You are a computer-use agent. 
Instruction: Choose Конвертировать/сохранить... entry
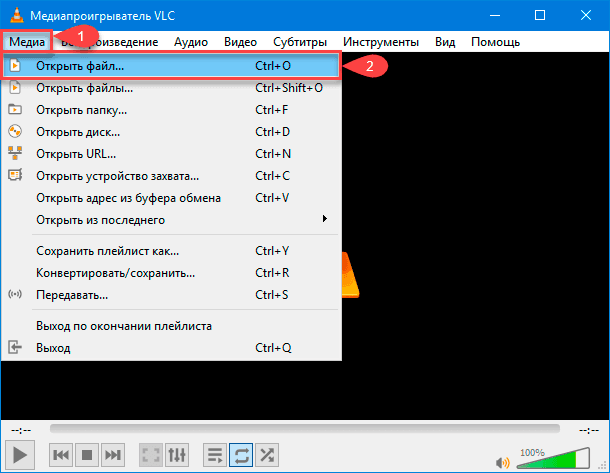(x=171, y=273)
